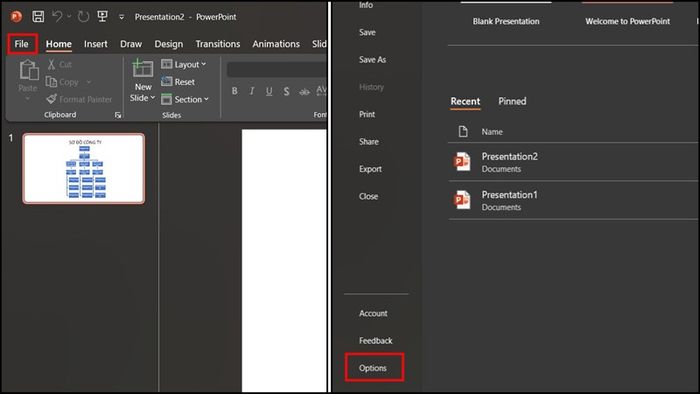
Task: Click the Save floppy disk icon
Action: (38, 17)
